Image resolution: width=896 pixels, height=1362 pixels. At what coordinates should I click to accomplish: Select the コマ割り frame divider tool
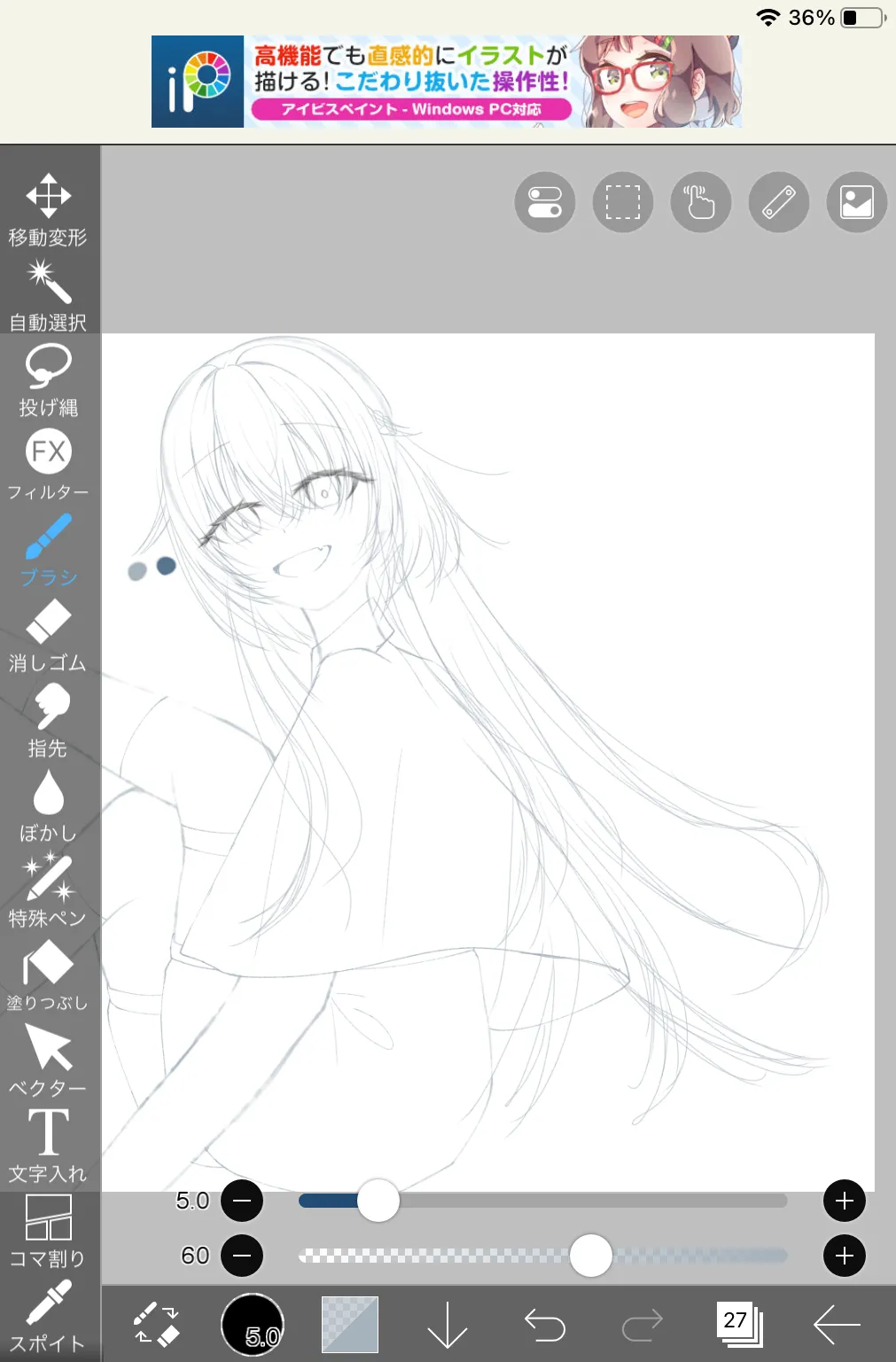point(49,1231)
